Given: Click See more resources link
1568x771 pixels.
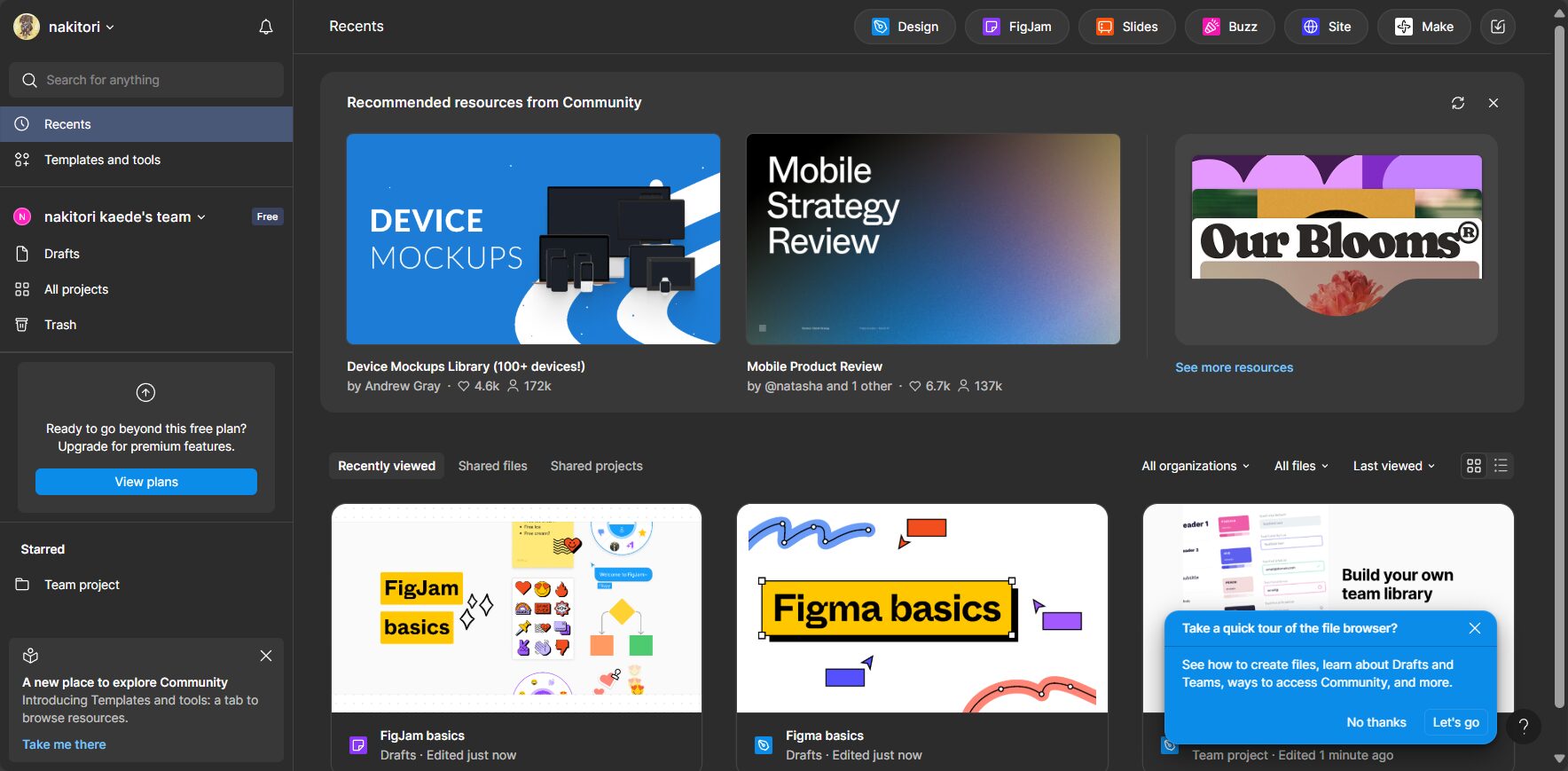Looking at the screenshot, I should (x=1234, y=367).
